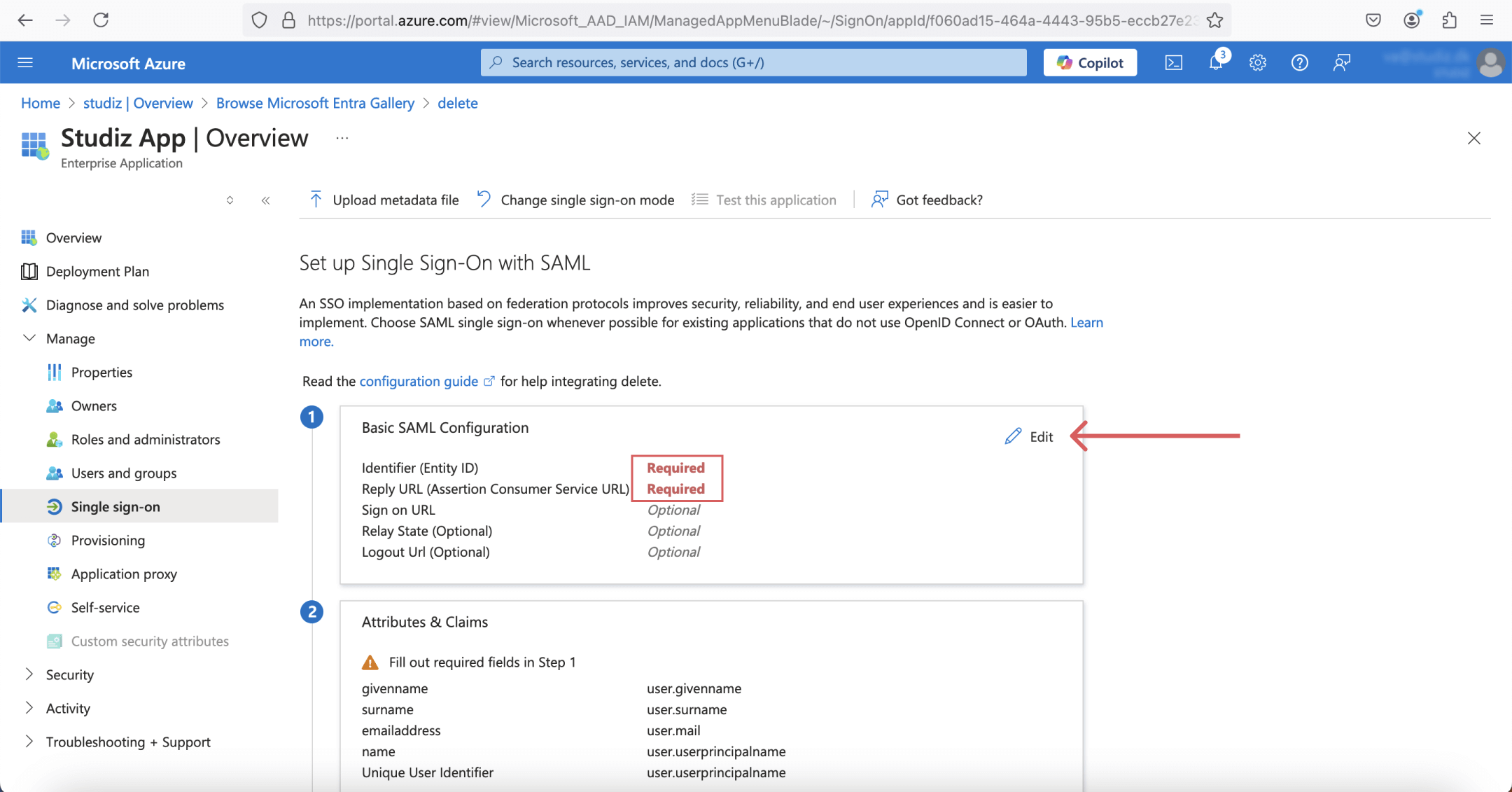This screenshot has height=792, width=1512.
Task: Click the up-down sort arrows above menu
Action: (230, 200)
